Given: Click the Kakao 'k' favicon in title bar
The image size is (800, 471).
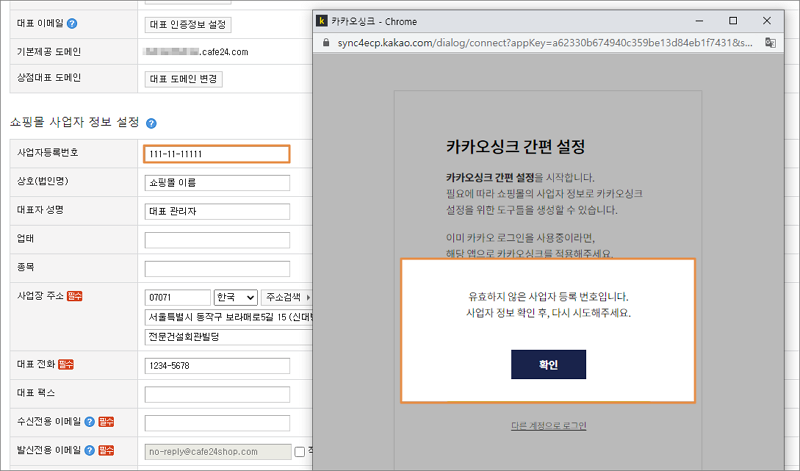Looking at the screenshot, I should [322, 20].
